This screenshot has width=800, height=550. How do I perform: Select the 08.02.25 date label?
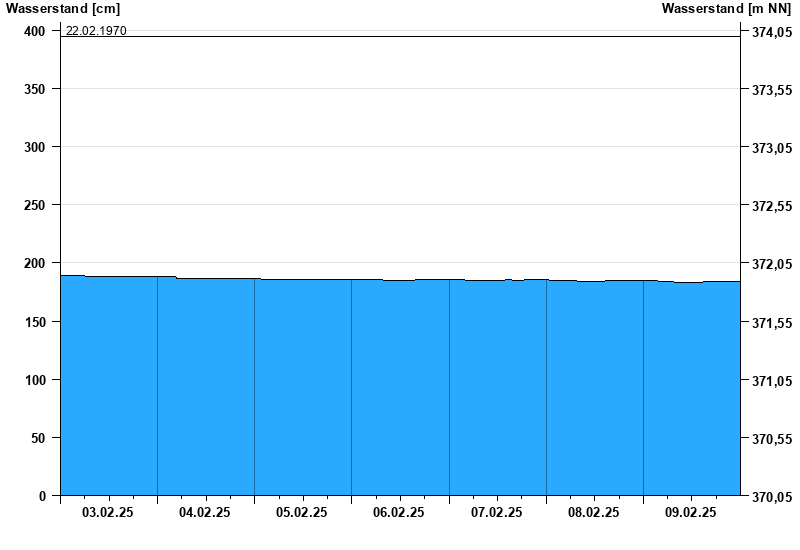(x=593, y=513)
